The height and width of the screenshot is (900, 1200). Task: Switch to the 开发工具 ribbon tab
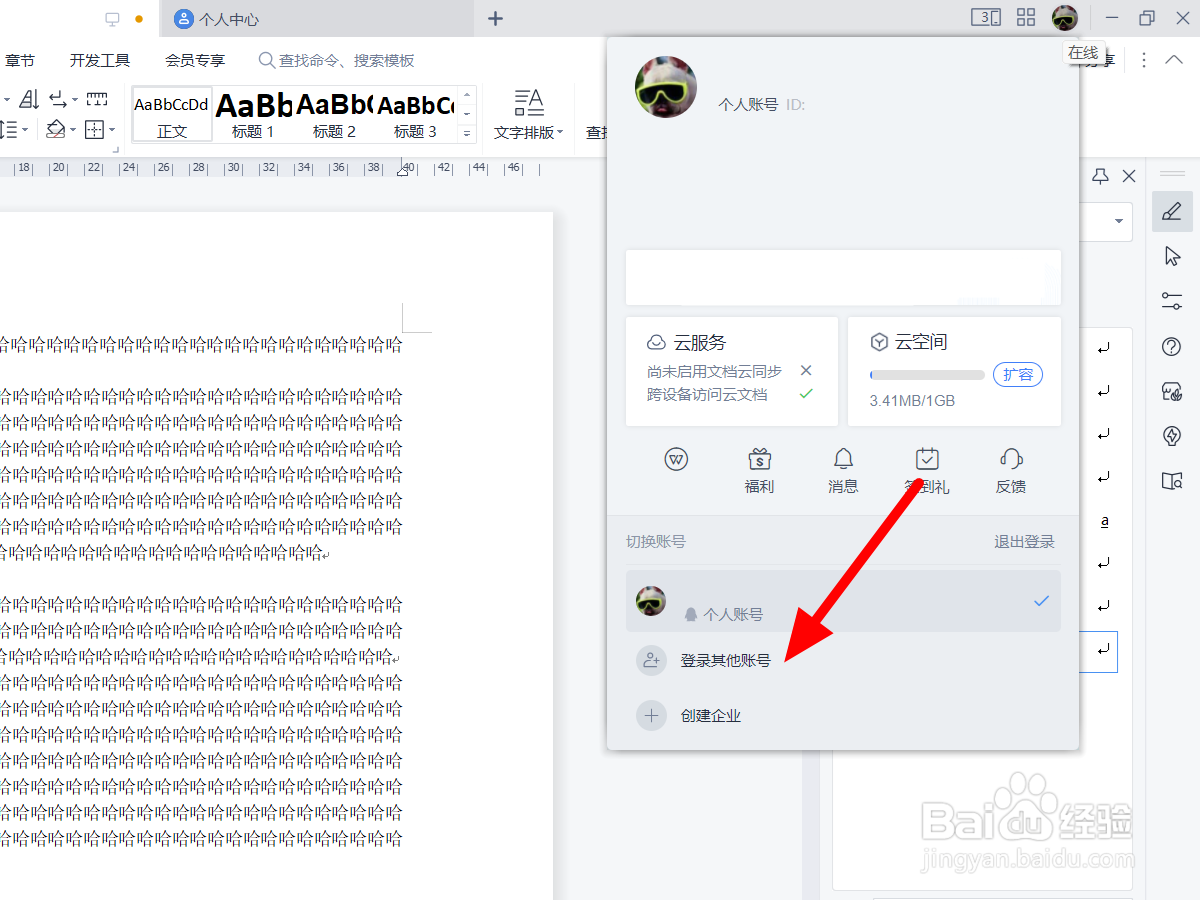coord(99,60)
